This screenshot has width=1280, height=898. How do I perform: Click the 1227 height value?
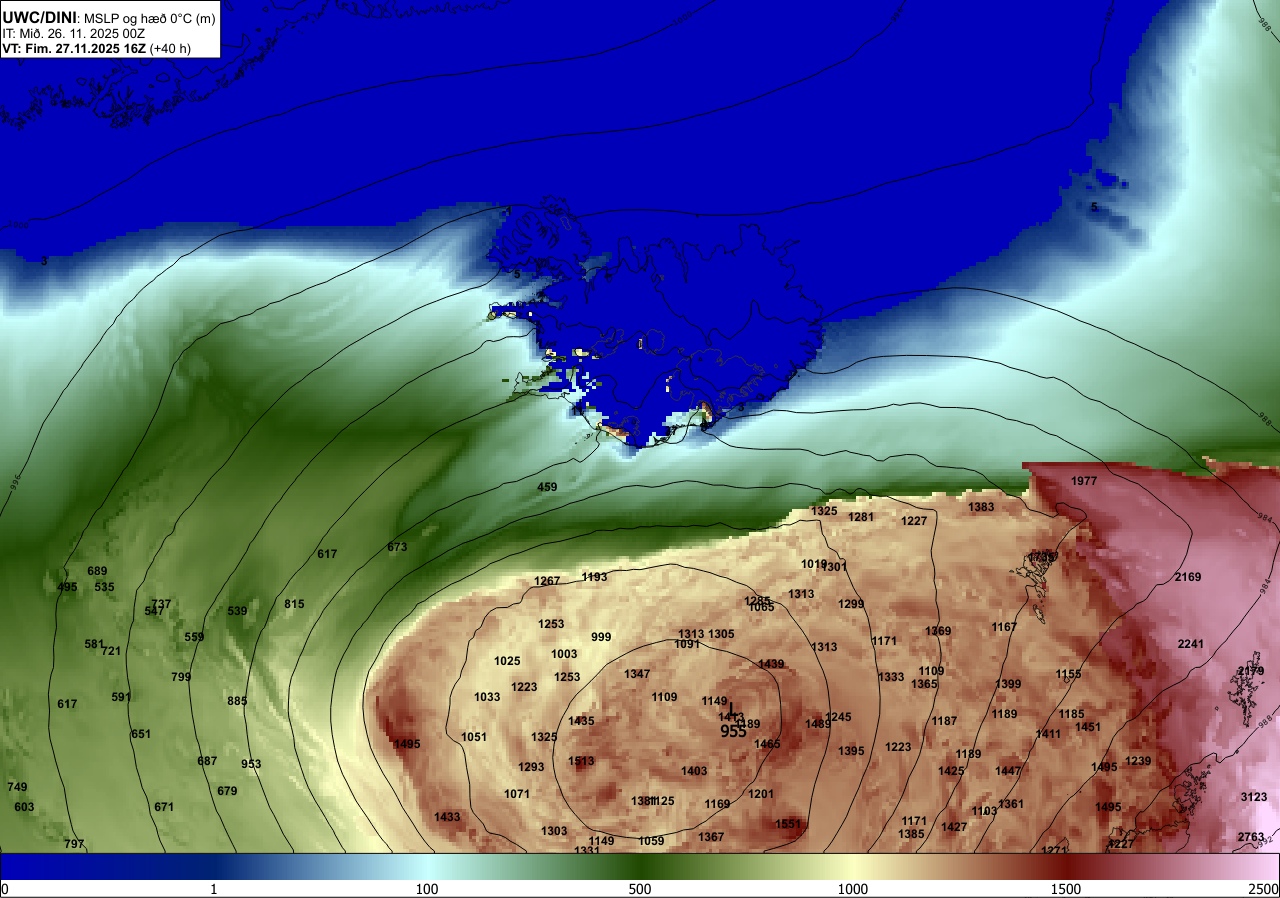click(914, 521)
